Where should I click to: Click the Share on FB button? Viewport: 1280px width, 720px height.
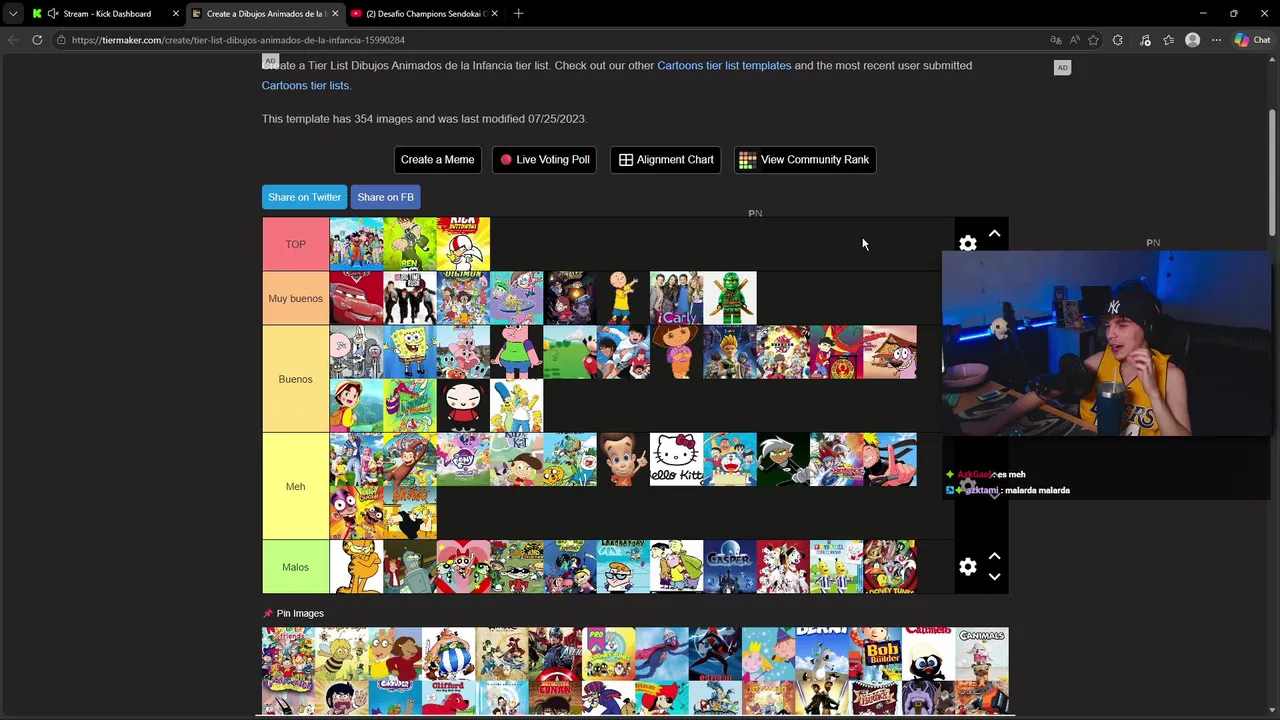pyautogui.click(x=385, y=197)
